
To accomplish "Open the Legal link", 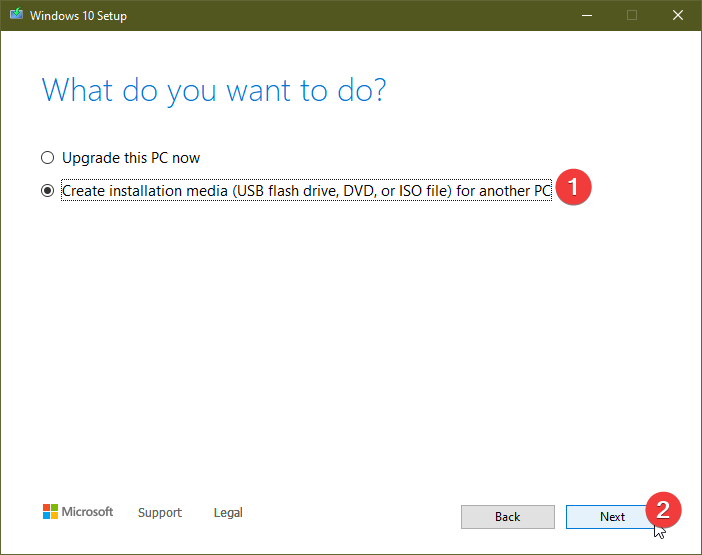I will [228, 512].
